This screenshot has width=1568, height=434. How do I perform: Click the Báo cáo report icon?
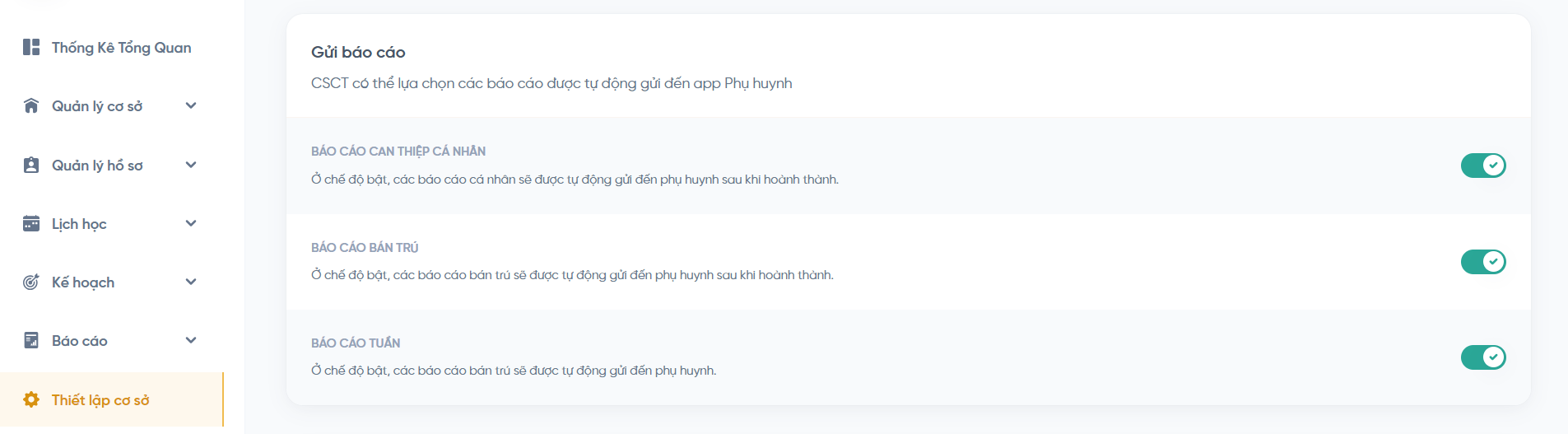pos(31,340)
